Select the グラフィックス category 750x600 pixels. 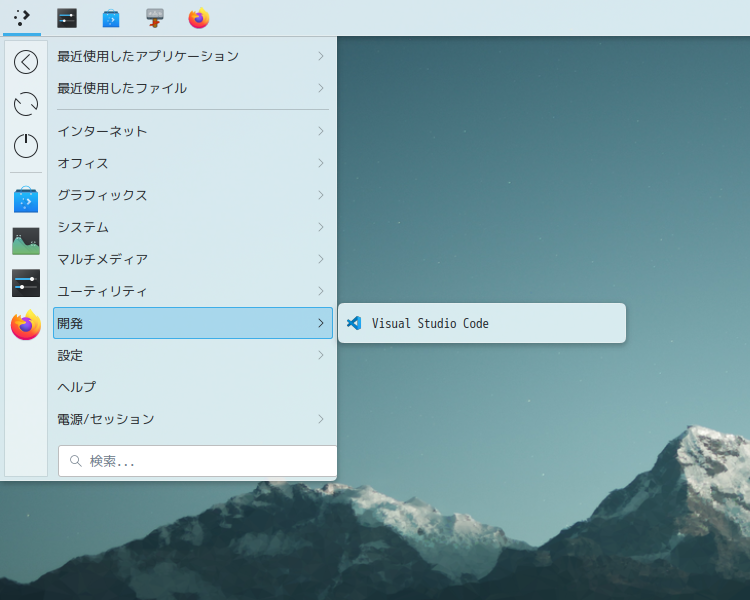[193, 195]
